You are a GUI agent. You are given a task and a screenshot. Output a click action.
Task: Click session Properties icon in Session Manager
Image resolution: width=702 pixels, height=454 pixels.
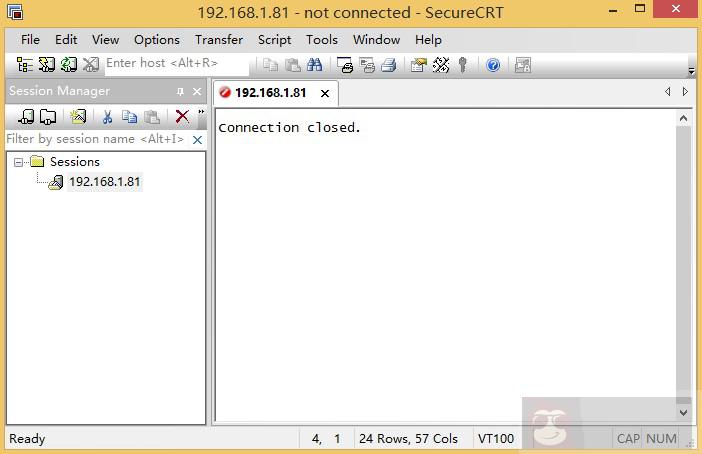click(78, 117)
